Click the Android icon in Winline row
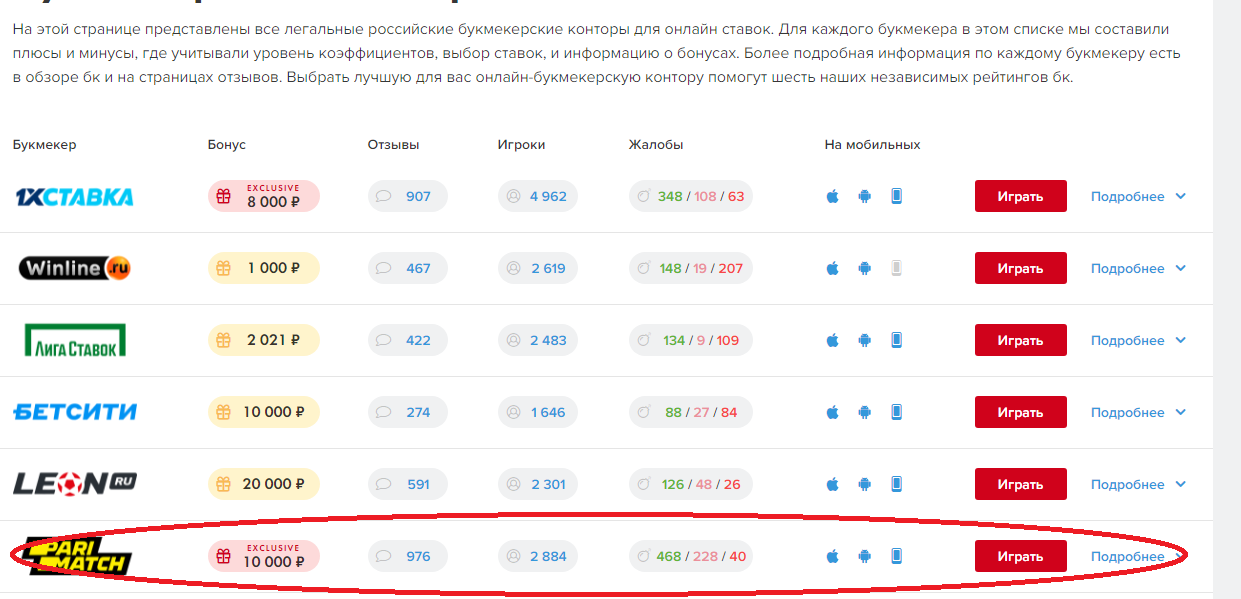1241x599 pixels. click(x=864, y=268)
